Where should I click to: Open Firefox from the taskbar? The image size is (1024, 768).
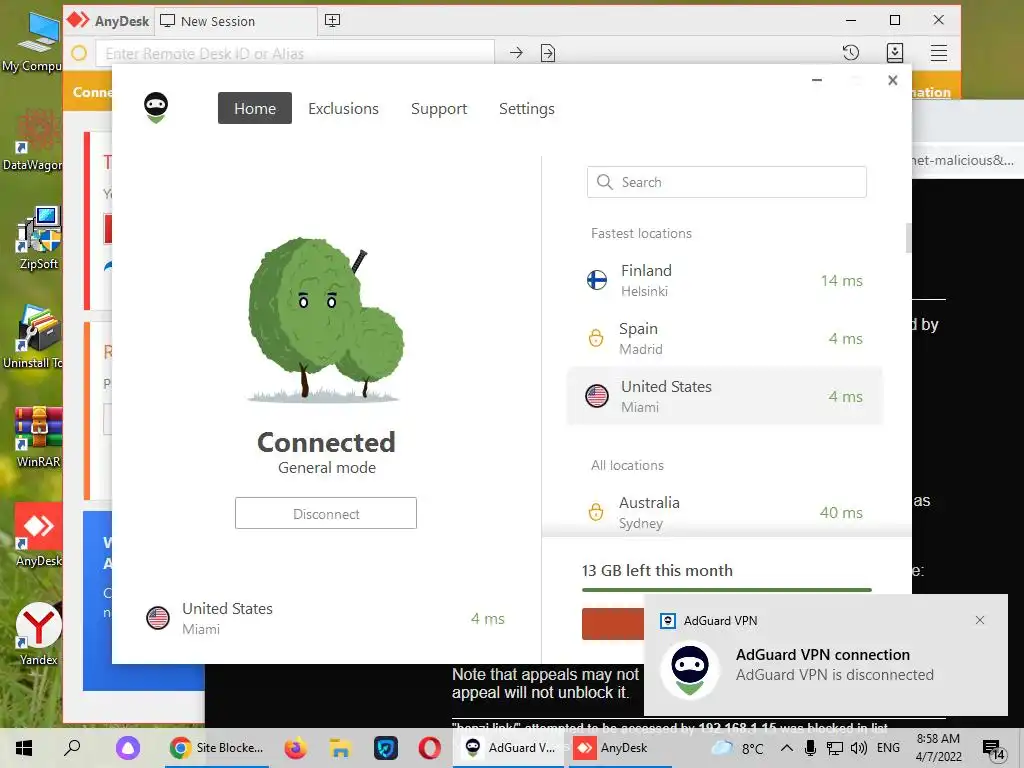295,748
